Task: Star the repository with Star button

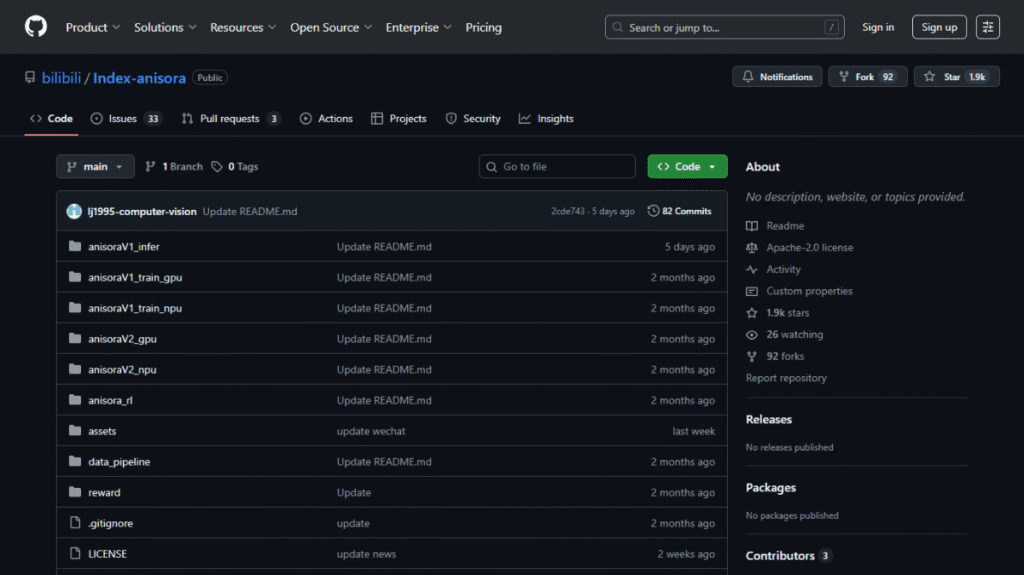Action: point(956,76)
